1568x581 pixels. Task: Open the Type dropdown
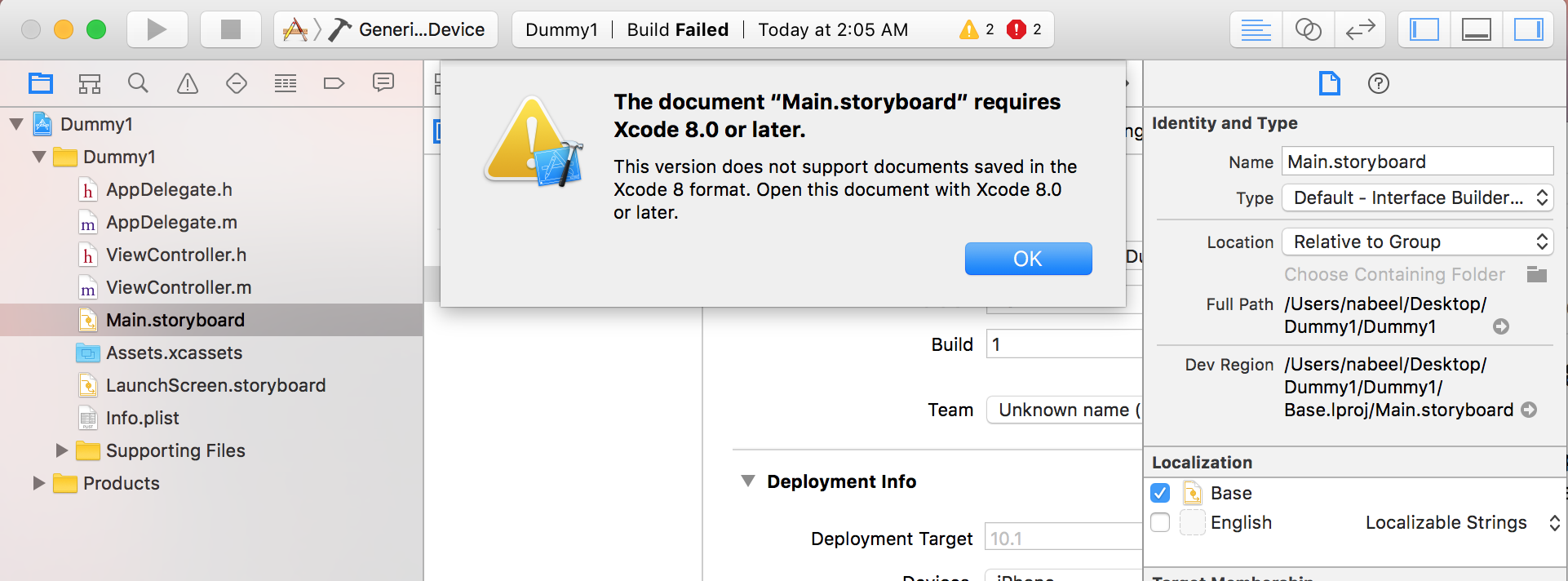coord(1417,197)
